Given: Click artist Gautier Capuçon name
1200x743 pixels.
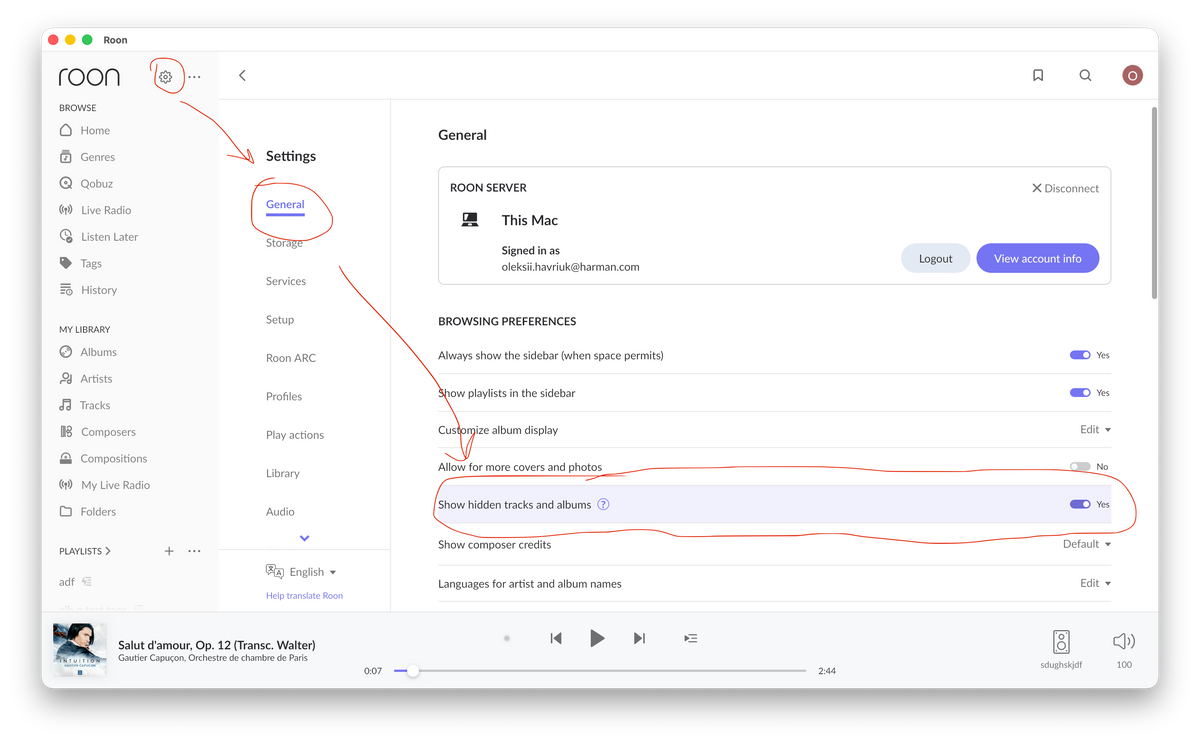Looking at the screenshot, I should 148,658.
